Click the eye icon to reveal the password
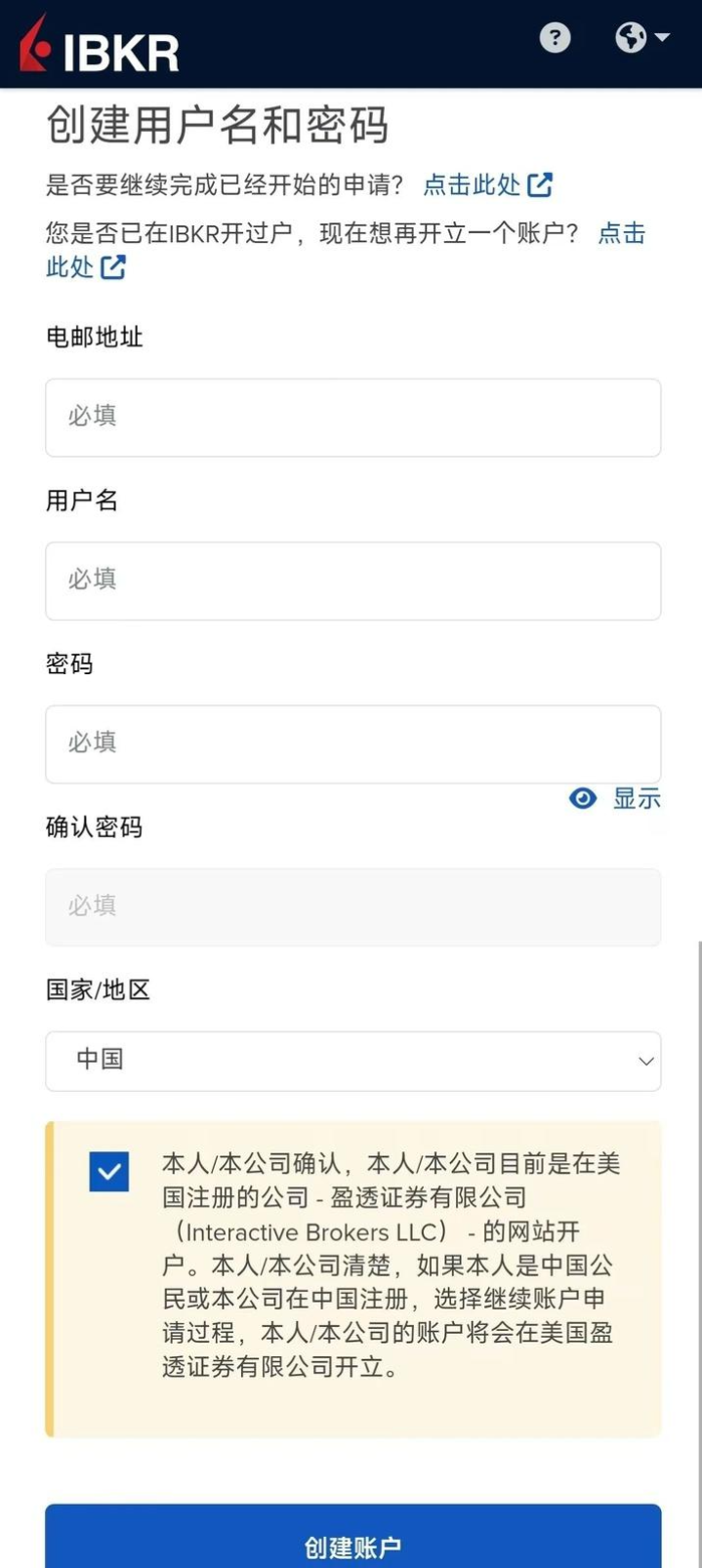Image resolution: width=702 pixels, height=1568 pixels. [x=583, y=798]
